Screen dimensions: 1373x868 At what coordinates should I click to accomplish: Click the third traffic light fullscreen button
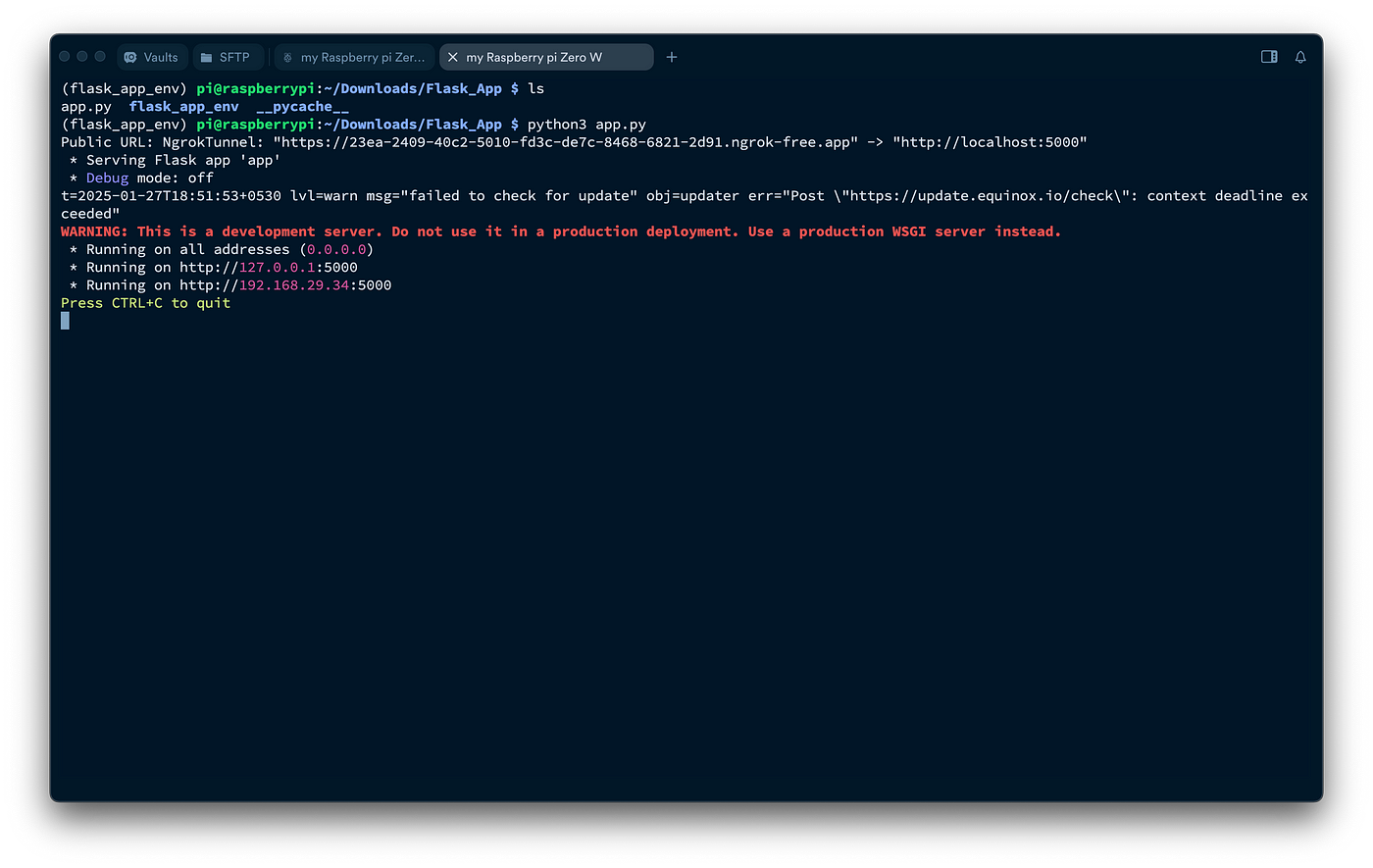pyautogui.click(x=100, y=57)
